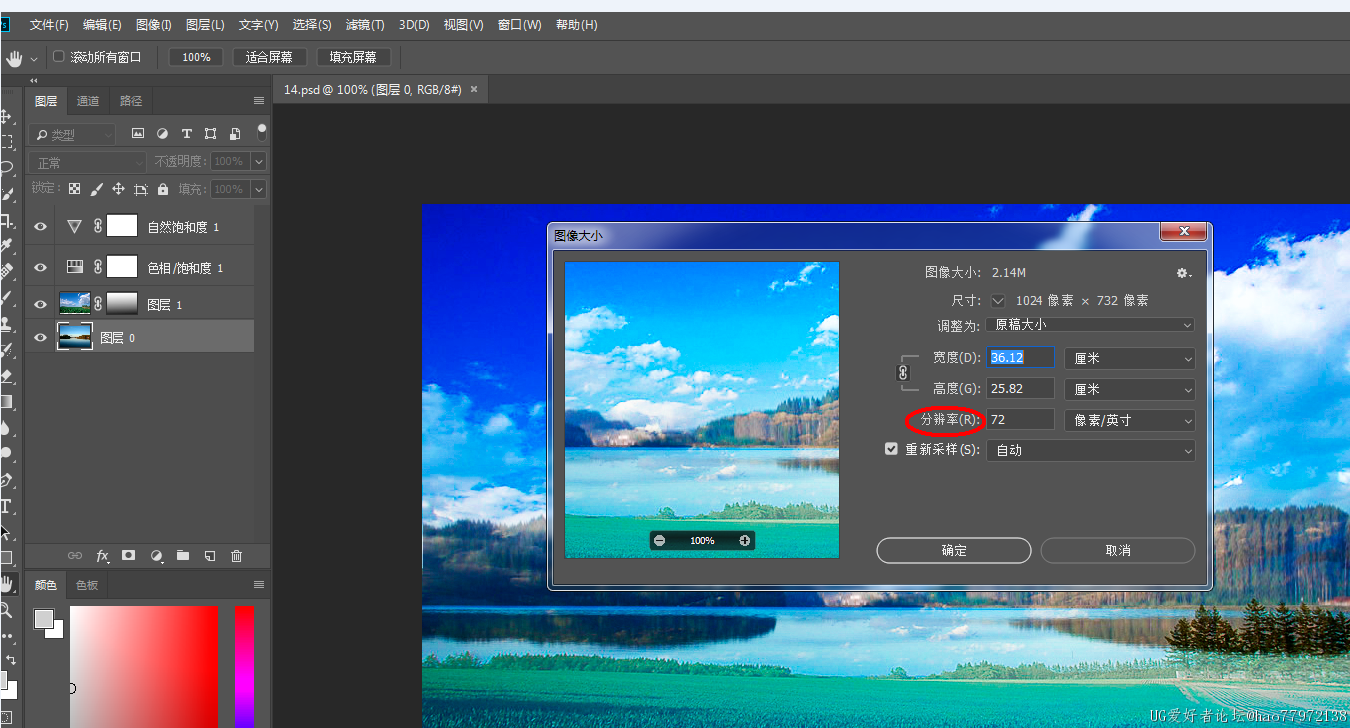Image resolution: width=1350 pixels, height=728 pixels.
Task: Filter layers by shape layer icon
Action: point(210,133)
